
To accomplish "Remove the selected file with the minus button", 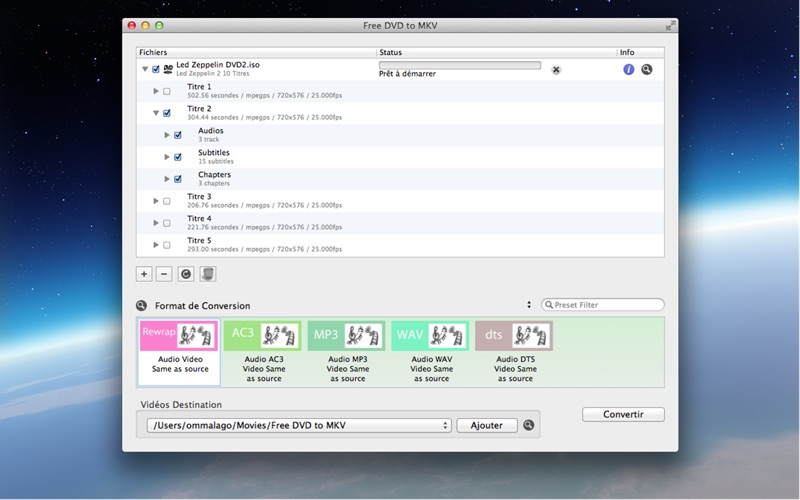I will tap(164, 274).
